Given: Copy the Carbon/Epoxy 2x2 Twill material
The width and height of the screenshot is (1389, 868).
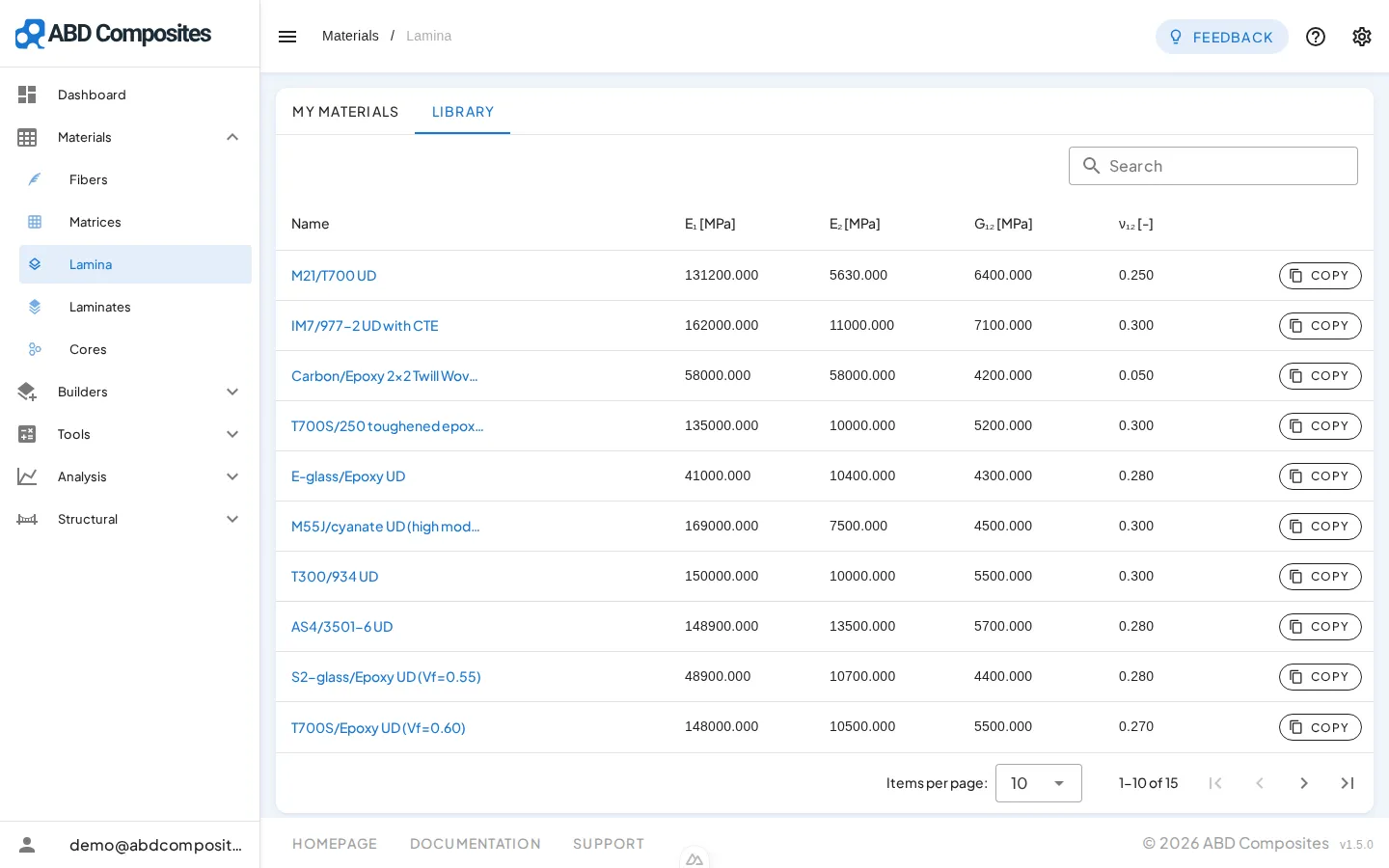Looking at the screenshot, I should click(x=1321, y=376).
